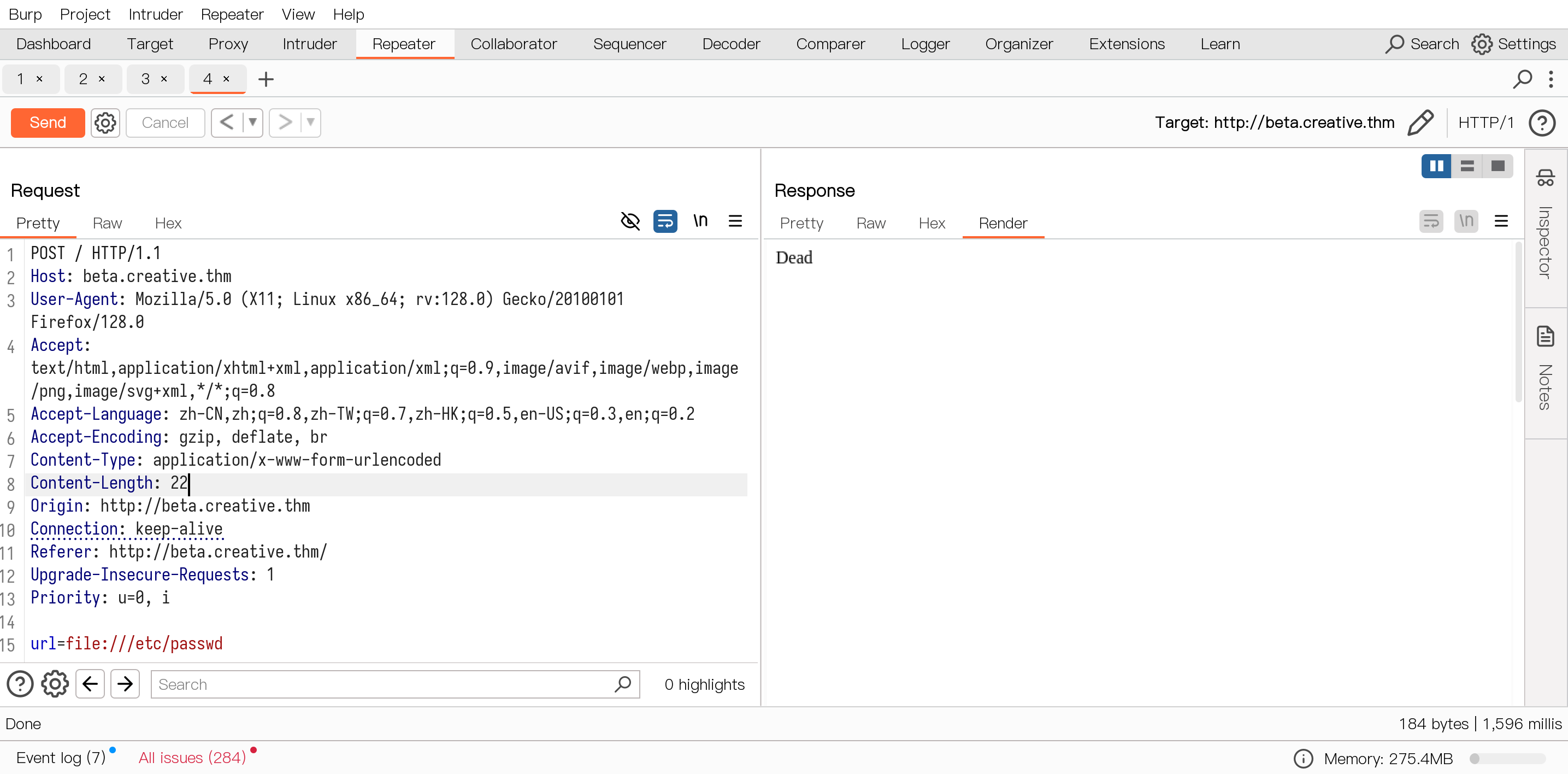Select combined tabbed layout view
The image size is (1568, 774).
pyautogui.click(x=1498, y=166)
